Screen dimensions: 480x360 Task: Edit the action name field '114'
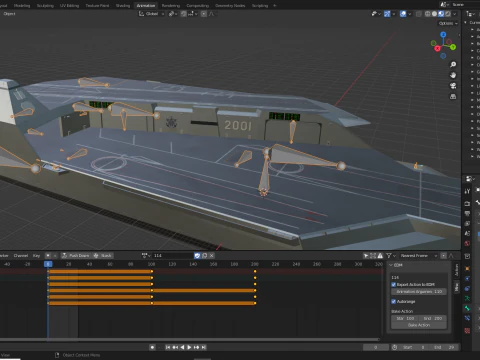(x=173, y=256)
